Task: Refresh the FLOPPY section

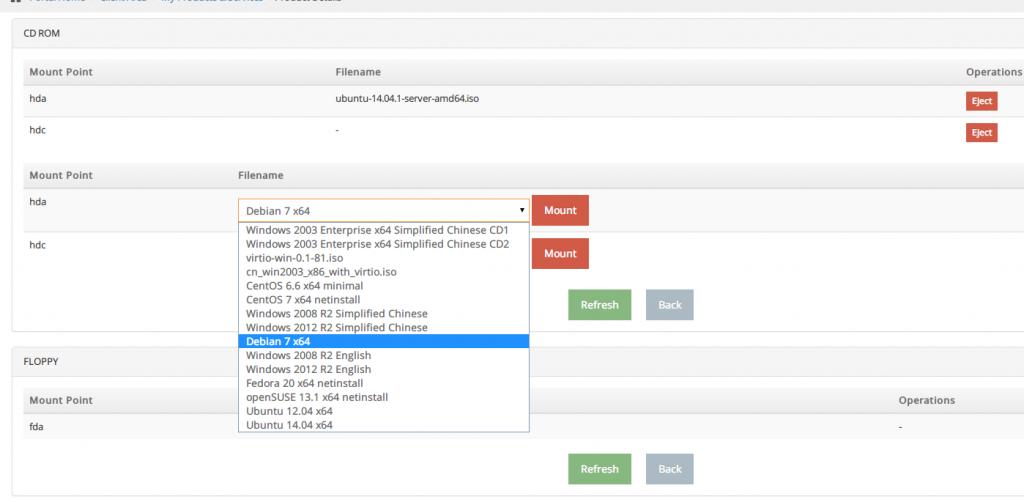Action: (x=600, y=469)
